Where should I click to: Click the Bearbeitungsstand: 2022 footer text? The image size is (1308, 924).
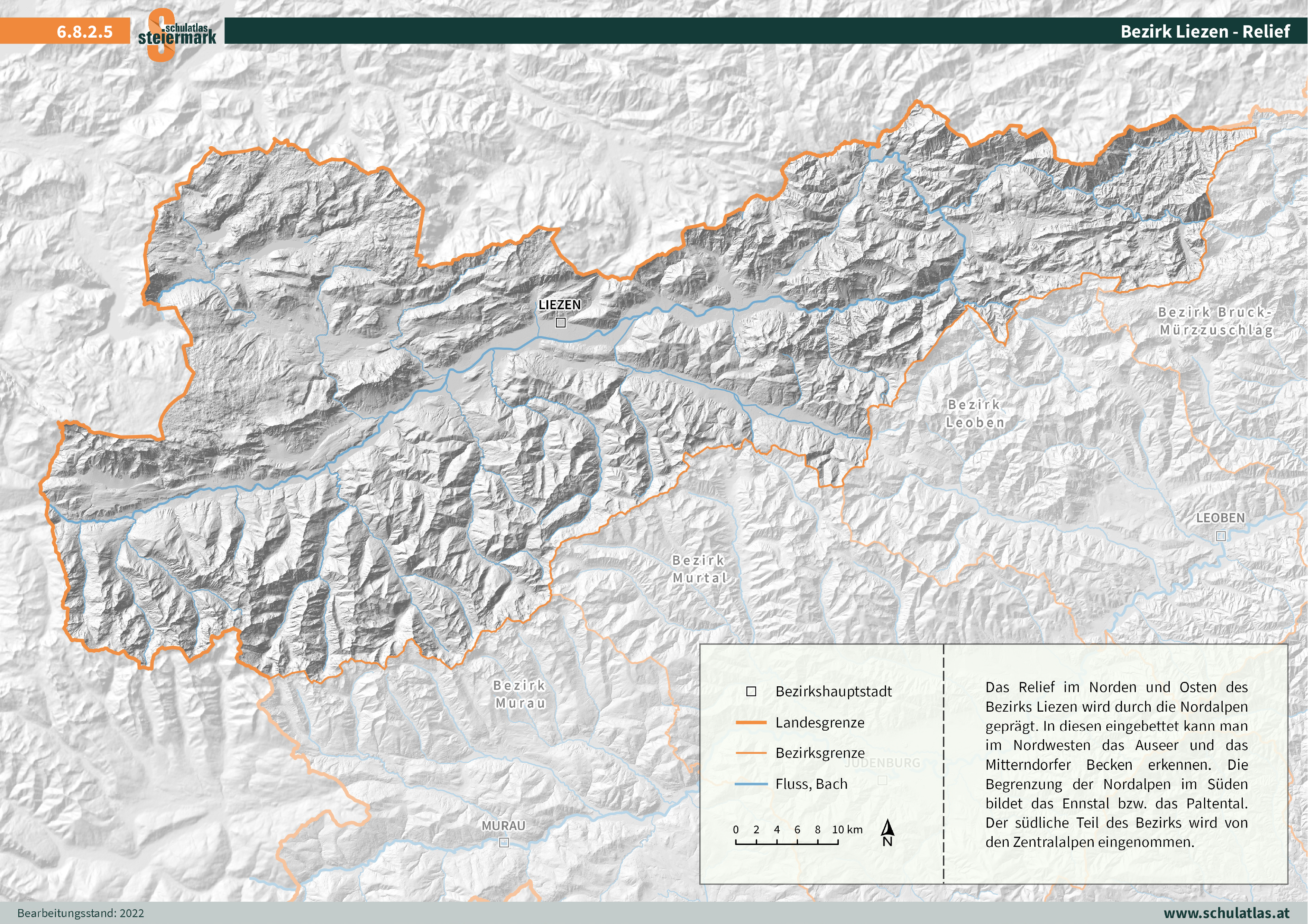(x=80, y=912)
